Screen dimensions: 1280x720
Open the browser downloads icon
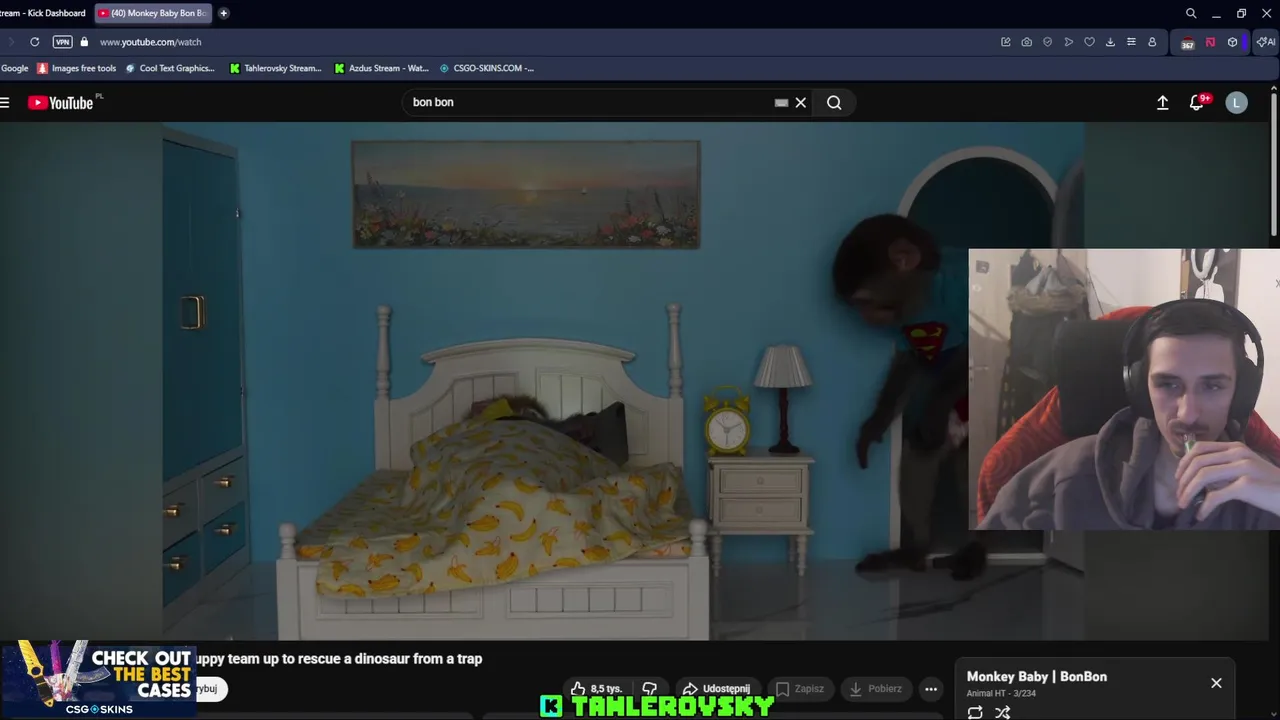(1110, 42)
